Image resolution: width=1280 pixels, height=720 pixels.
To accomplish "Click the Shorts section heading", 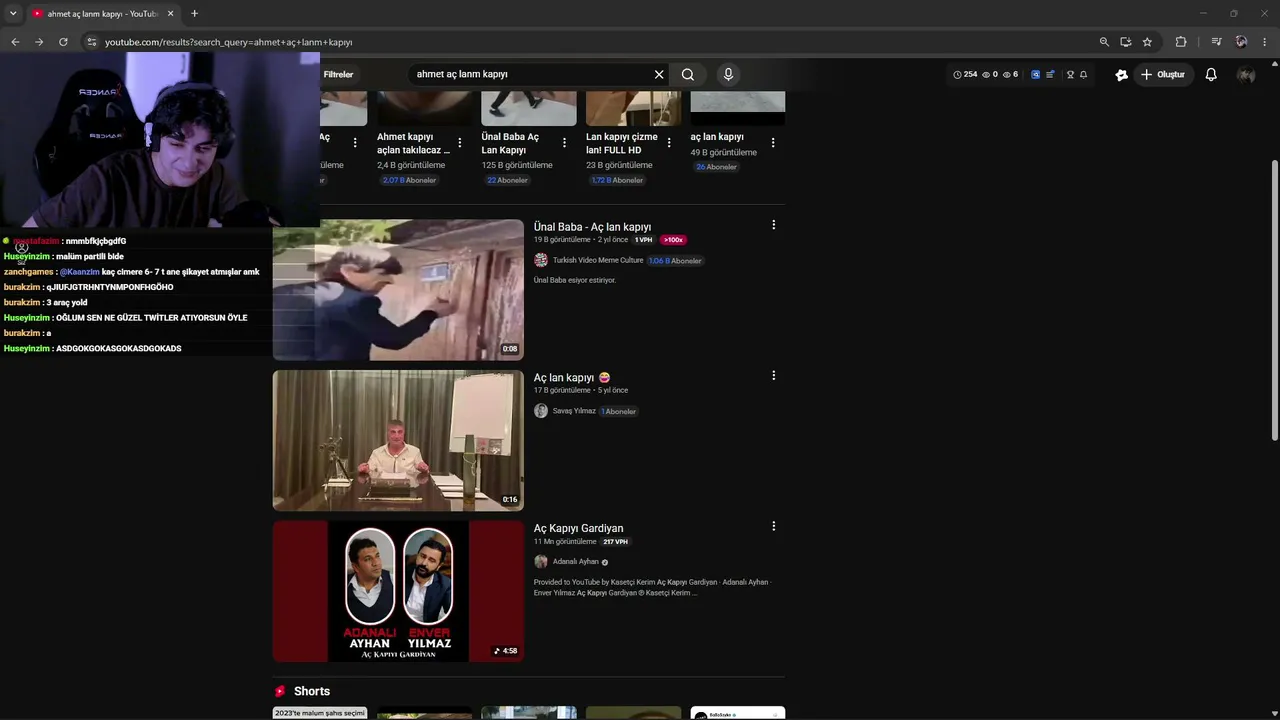I will [312, 691].
